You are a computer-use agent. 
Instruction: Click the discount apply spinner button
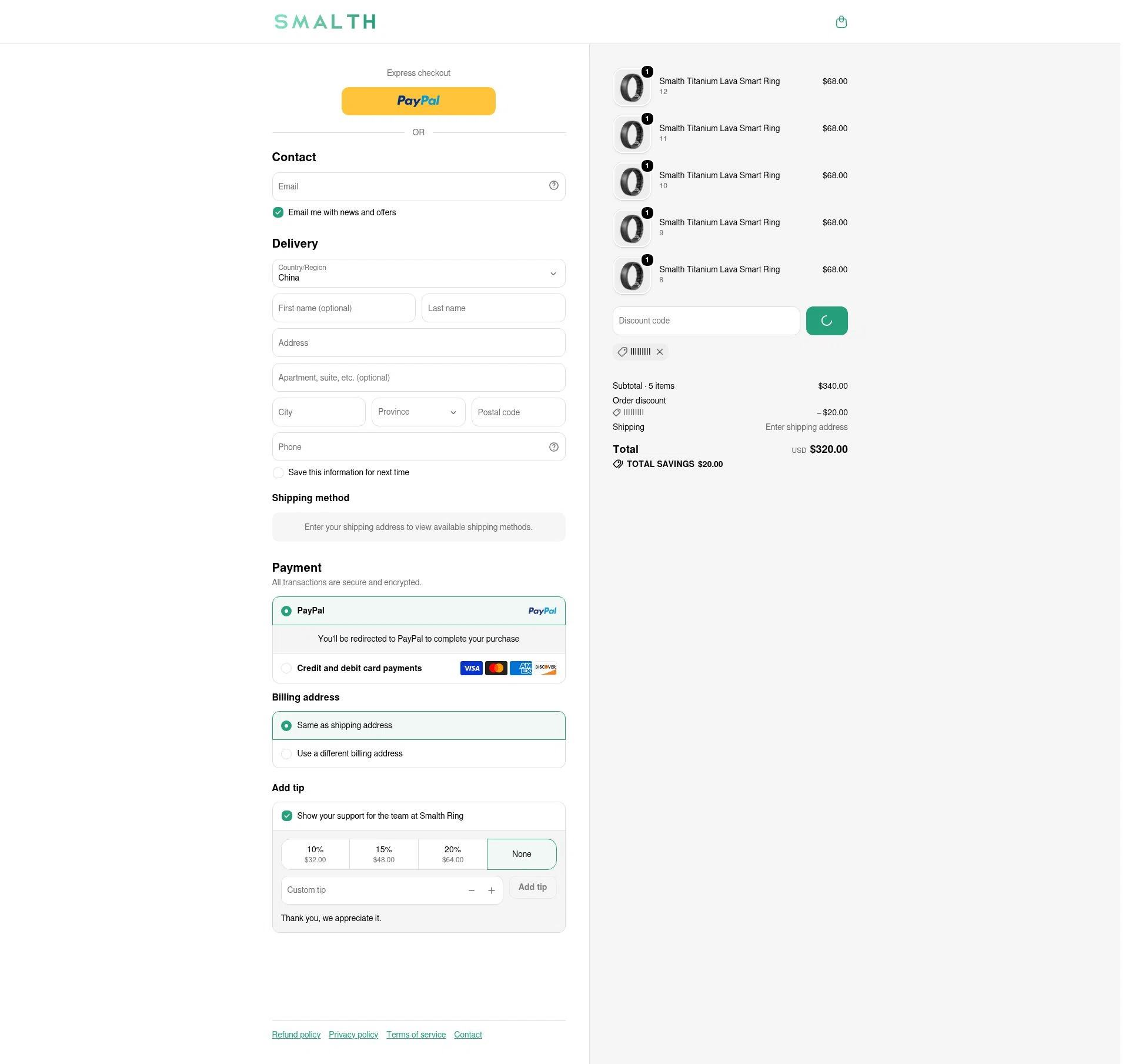(x=826, y=321)
